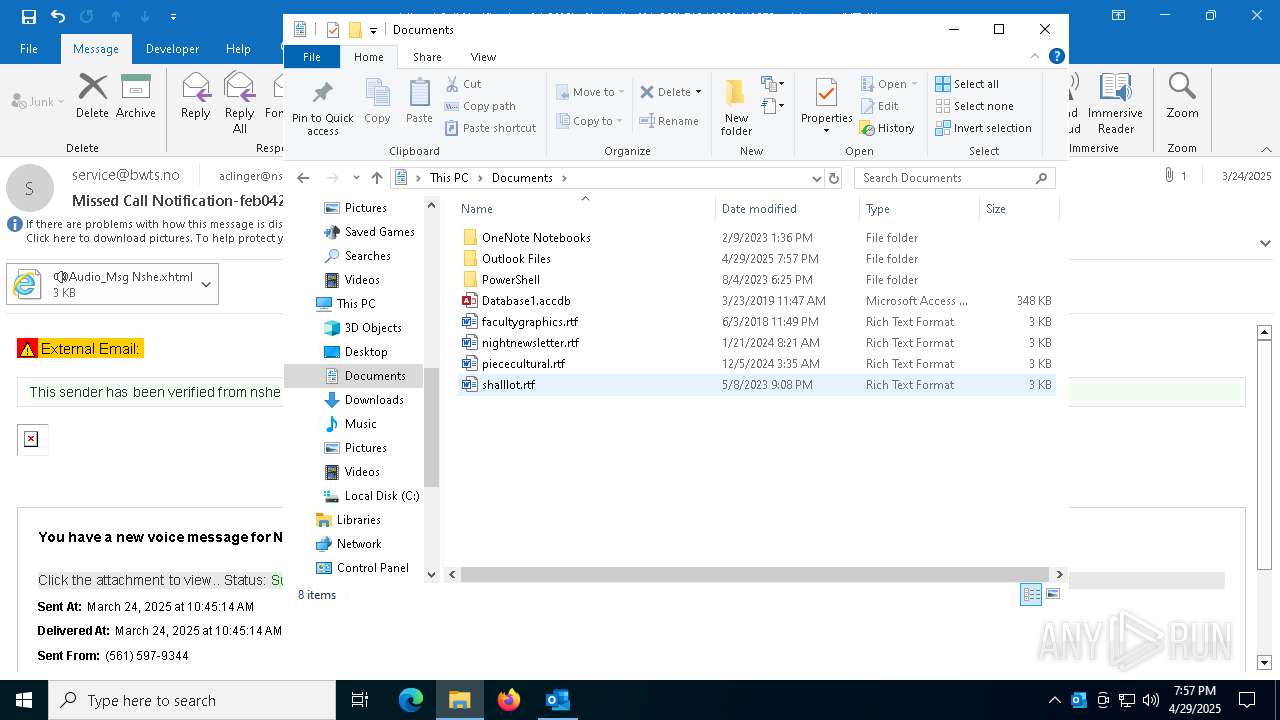Expand address bar history dropdown
1280x720 pixels.
tap(817, 178)
